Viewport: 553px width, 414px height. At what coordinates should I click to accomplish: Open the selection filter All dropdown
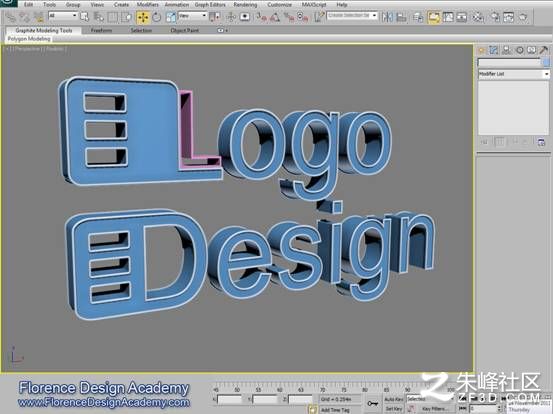click(x=63, y=16)
